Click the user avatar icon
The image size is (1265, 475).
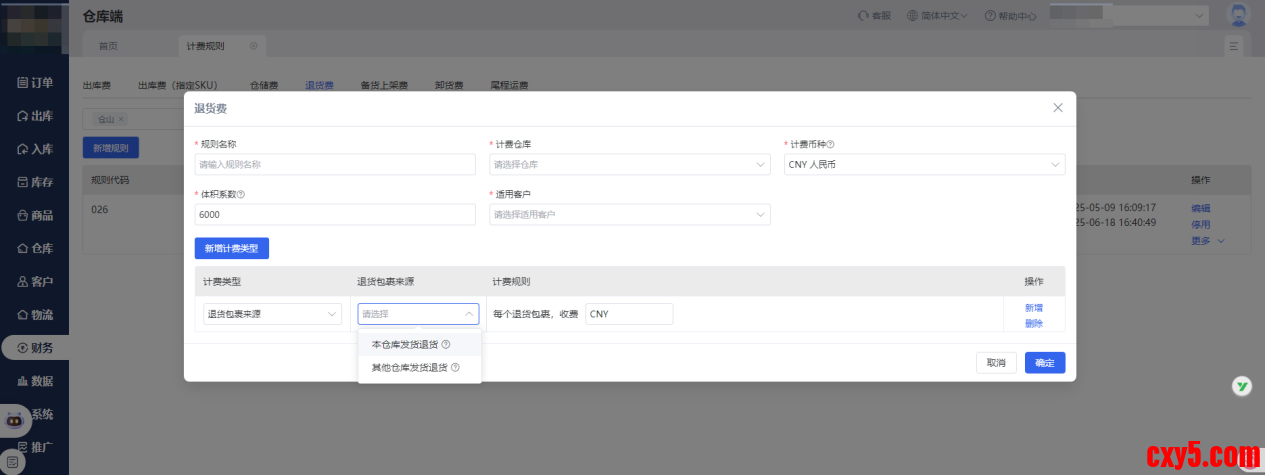point(1238,15)
